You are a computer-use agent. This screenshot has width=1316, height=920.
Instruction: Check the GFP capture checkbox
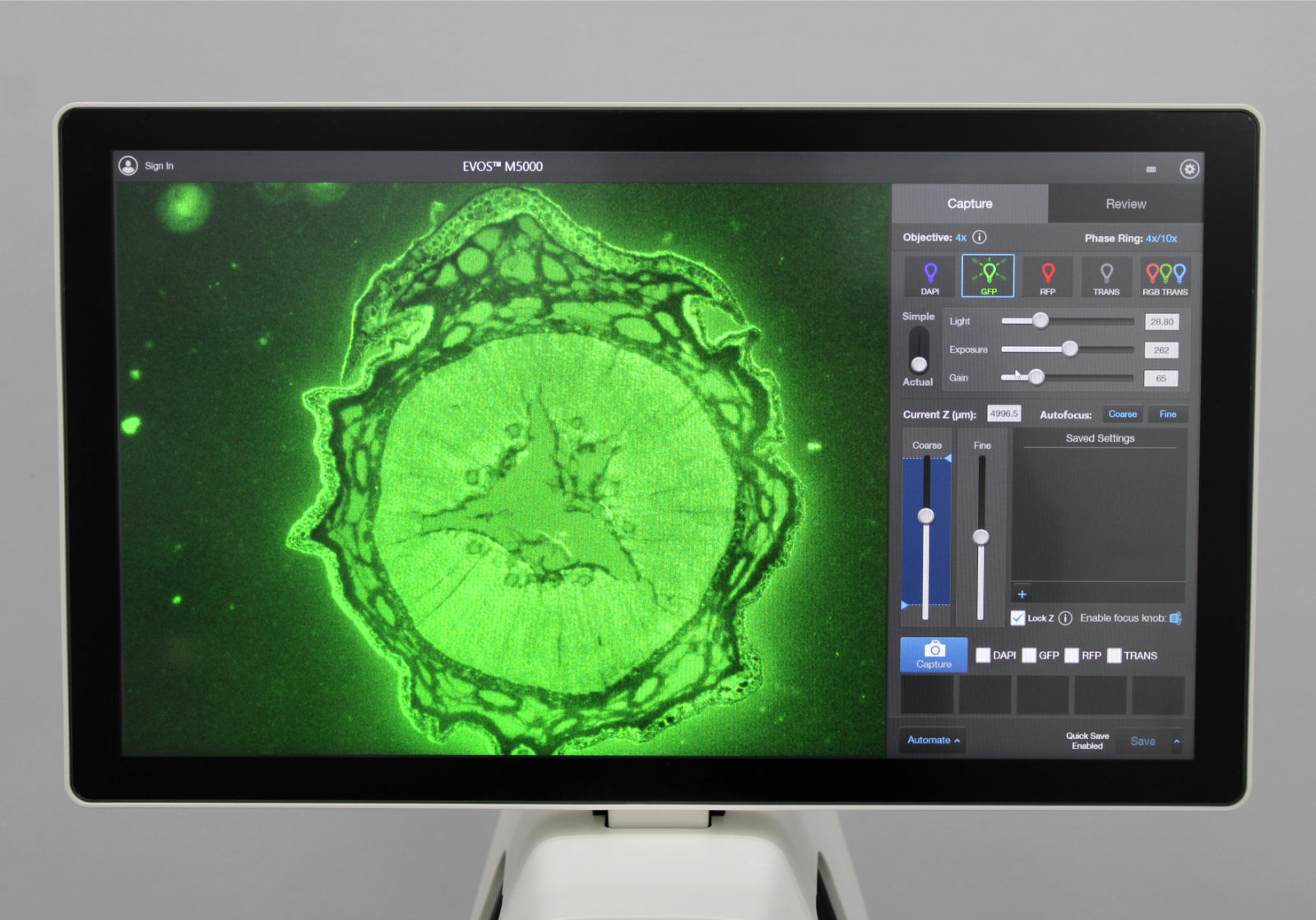[x=1029, y=655]
